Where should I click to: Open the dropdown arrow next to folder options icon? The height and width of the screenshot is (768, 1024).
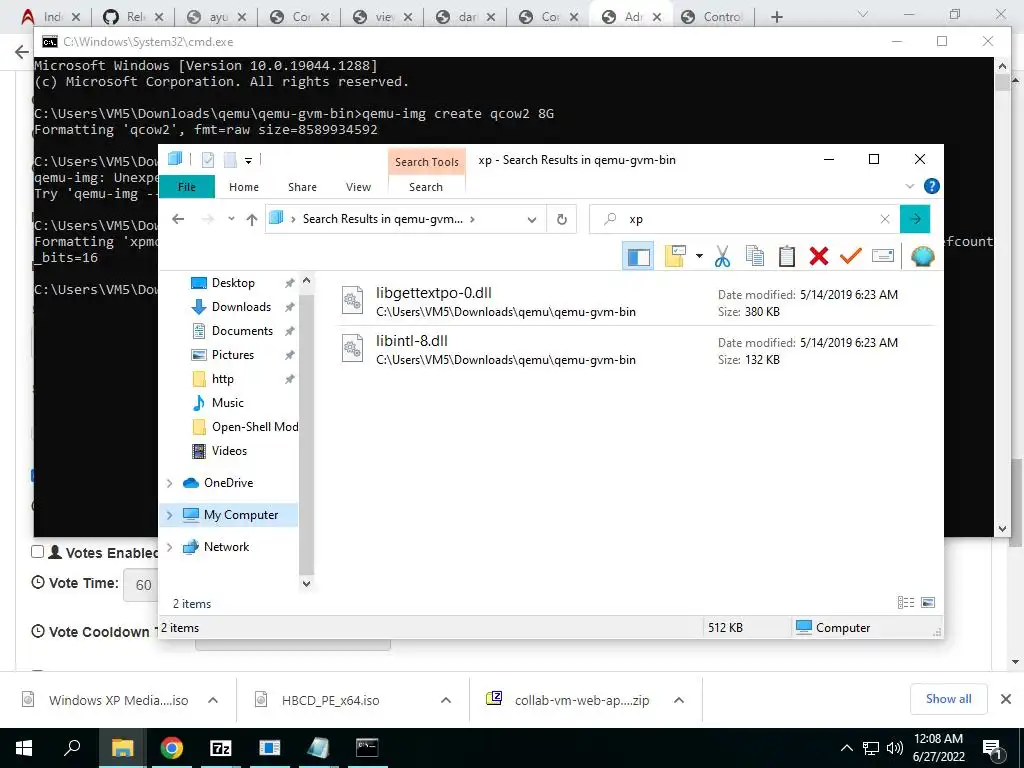click(x=699, y=256)
